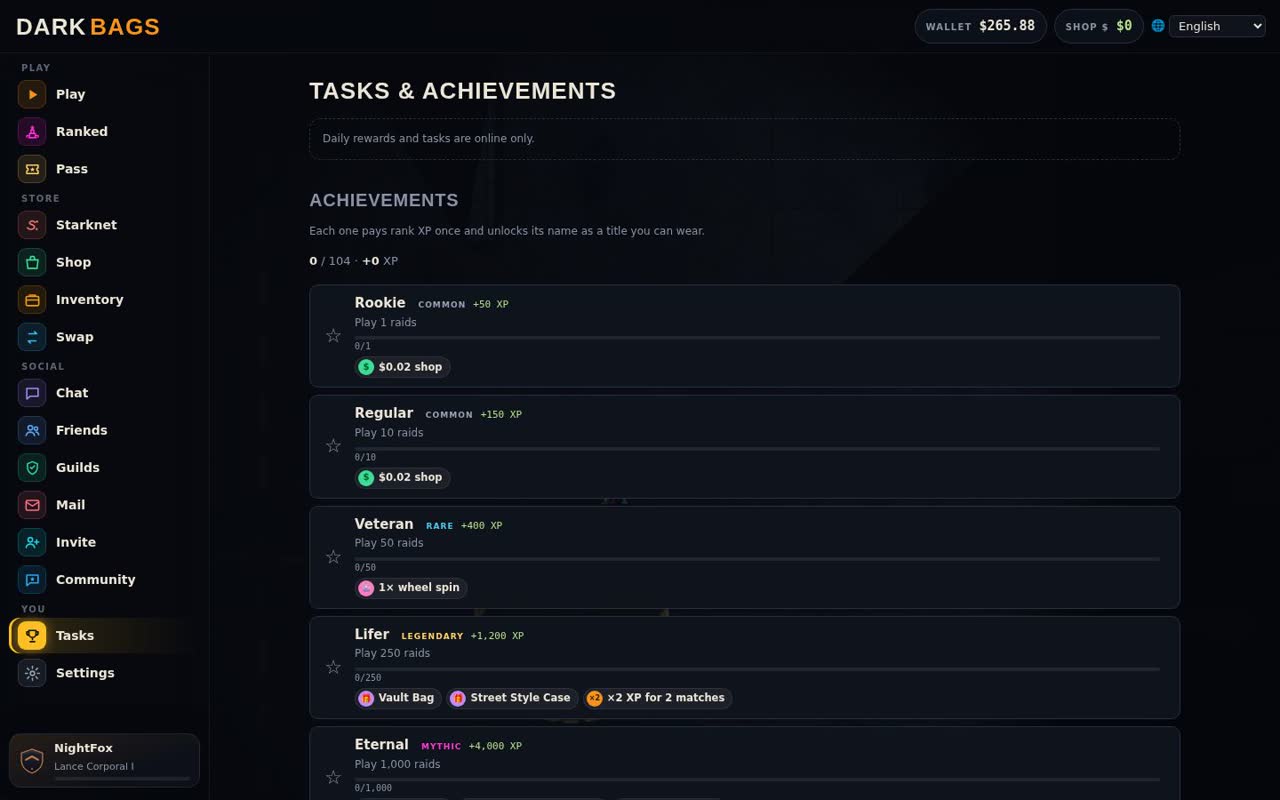Open the Invite user-plus icon
Image resolution: width=1280 pixels, height=800 pixels.
32,542
